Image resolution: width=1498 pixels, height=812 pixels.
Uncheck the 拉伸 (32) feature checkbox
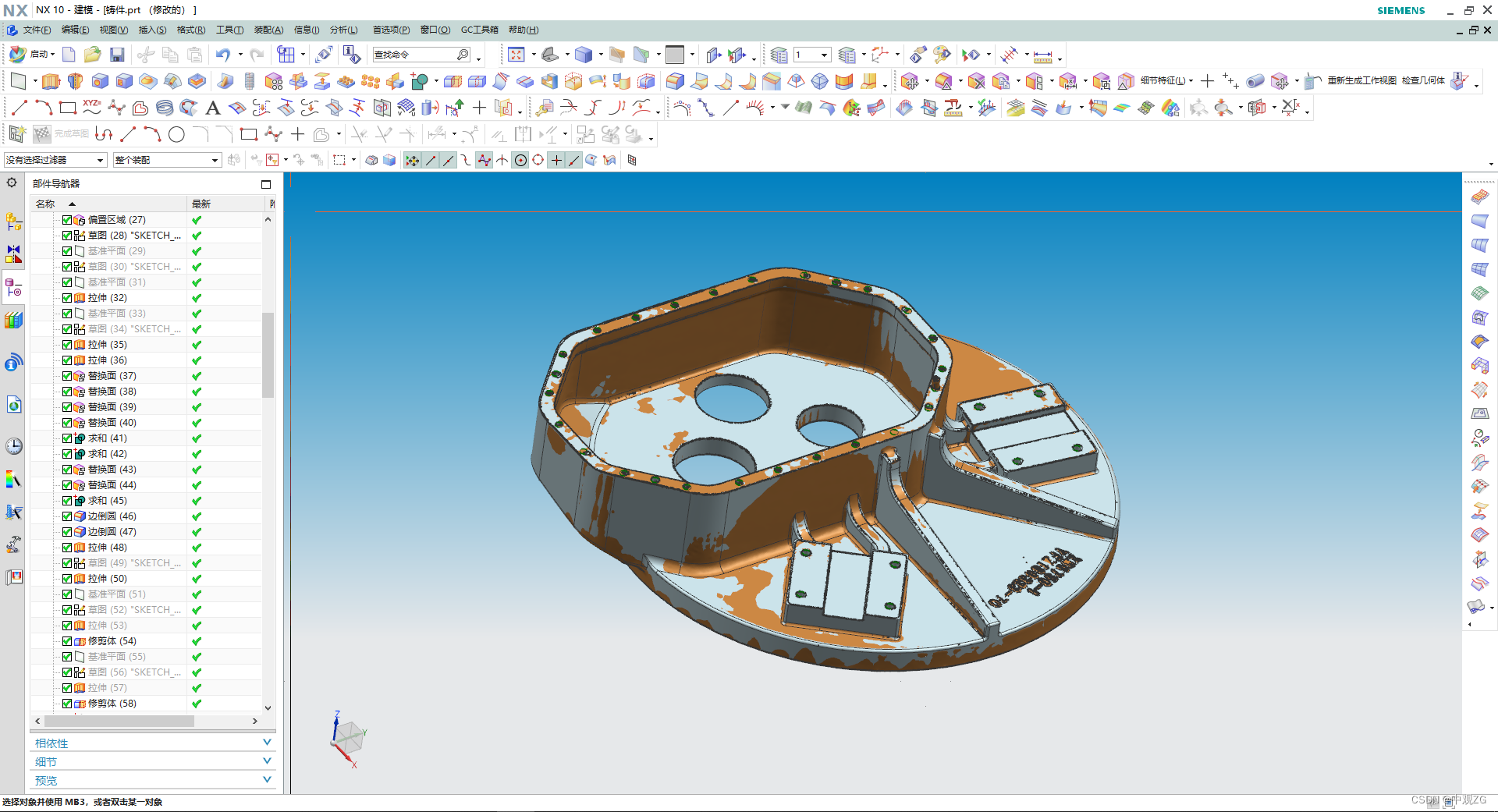click(67, 297)
